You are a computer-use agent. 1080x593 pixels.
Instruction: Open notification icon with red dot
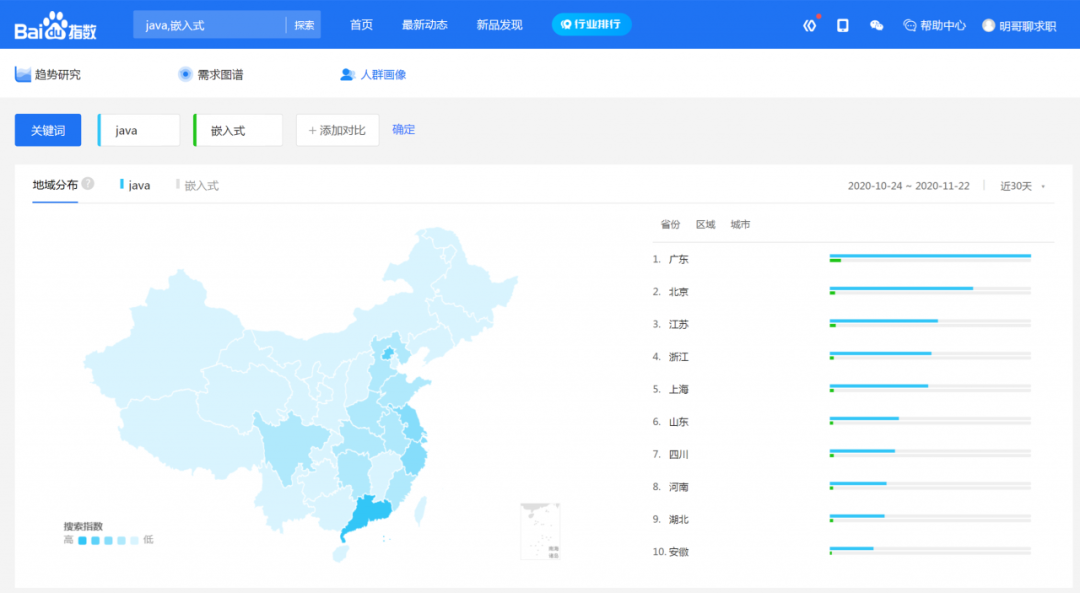point(810,25)
